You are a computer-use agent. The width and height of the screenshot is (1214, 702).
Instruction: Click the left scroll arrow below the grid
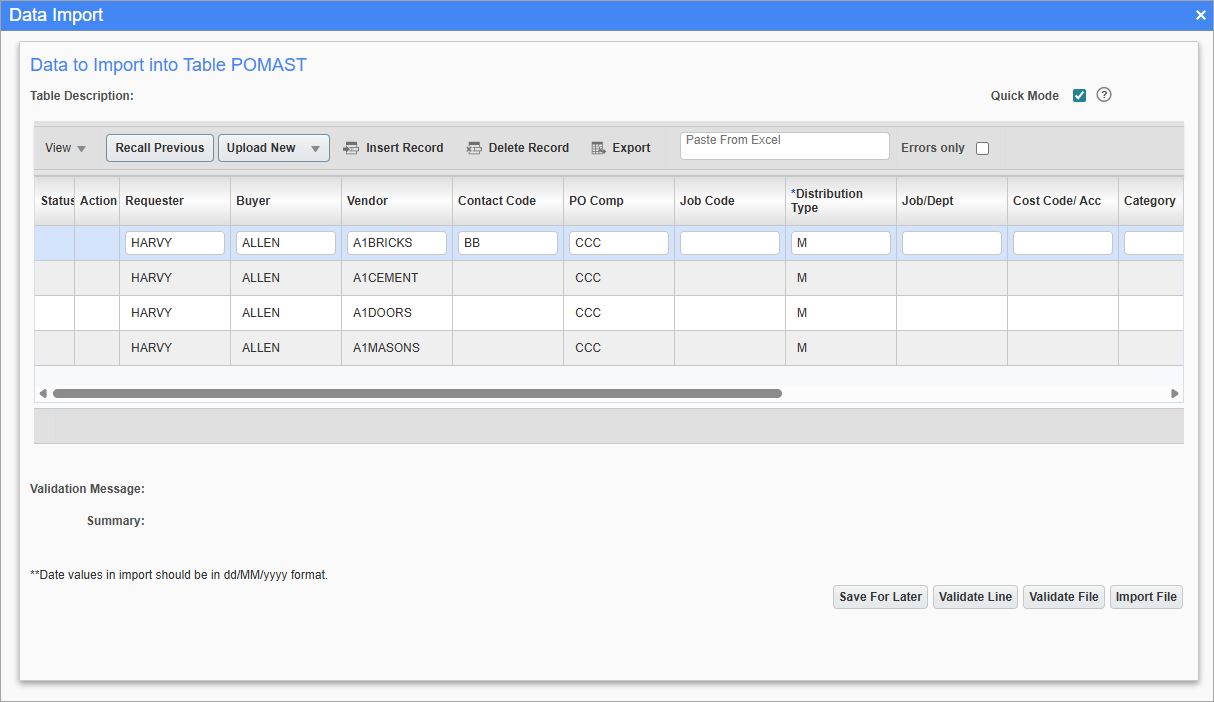pyautogui.click(x=43, y=393)
